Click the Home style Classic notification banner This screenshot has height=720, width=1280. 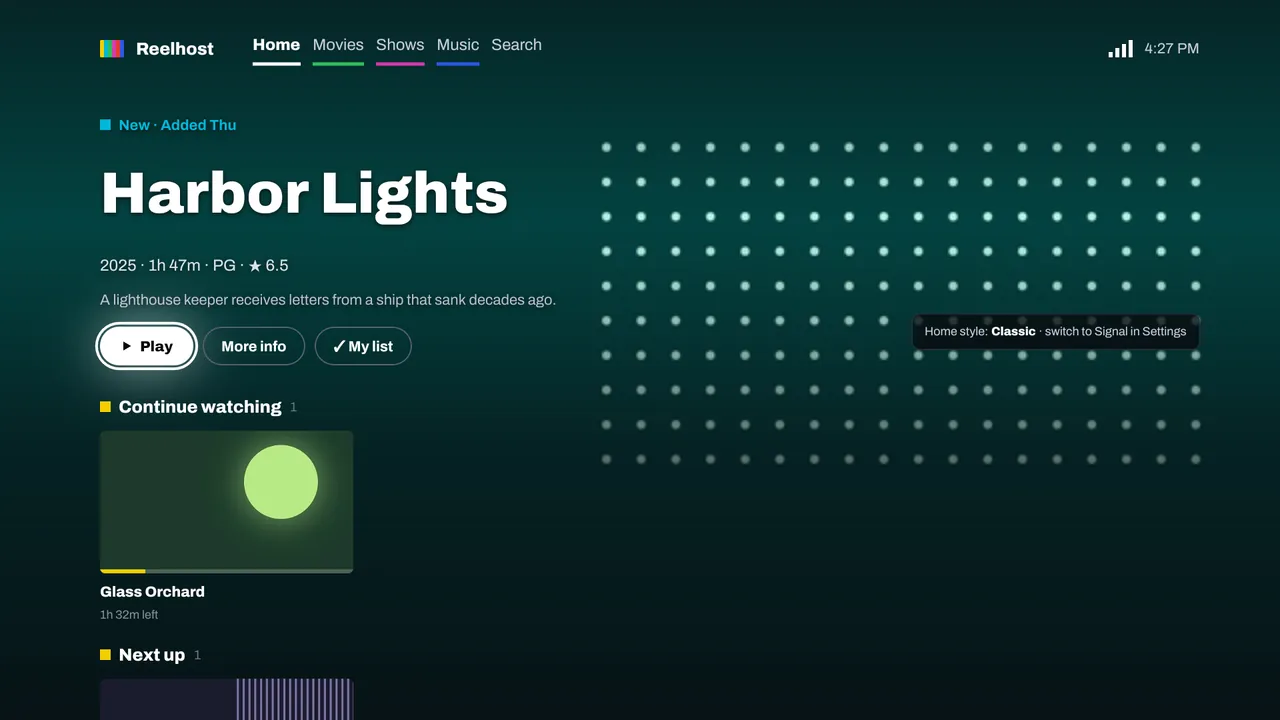pos(1055,331)
